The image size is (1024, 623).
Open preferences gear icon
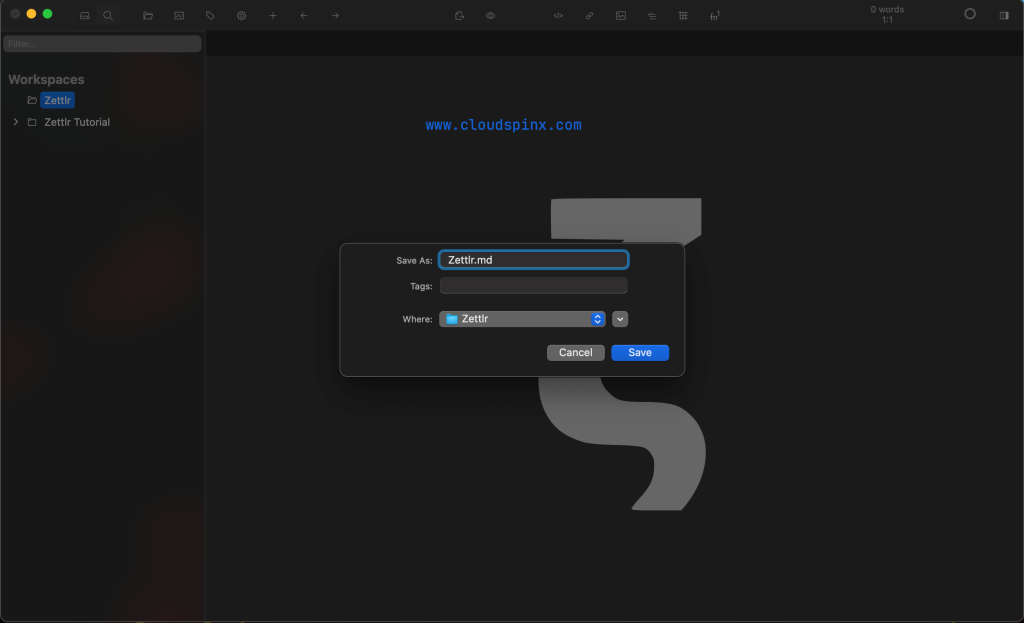click(242, 16)
